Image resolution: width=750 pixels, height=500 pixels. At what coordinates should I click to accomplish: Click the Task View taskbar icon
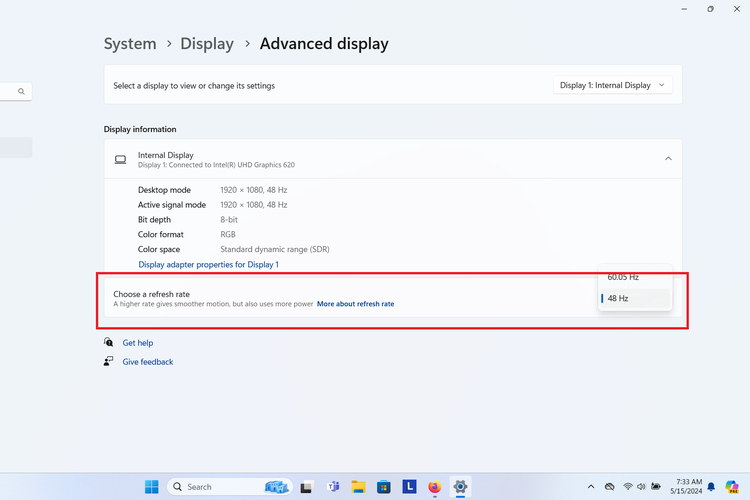[307, 487]
